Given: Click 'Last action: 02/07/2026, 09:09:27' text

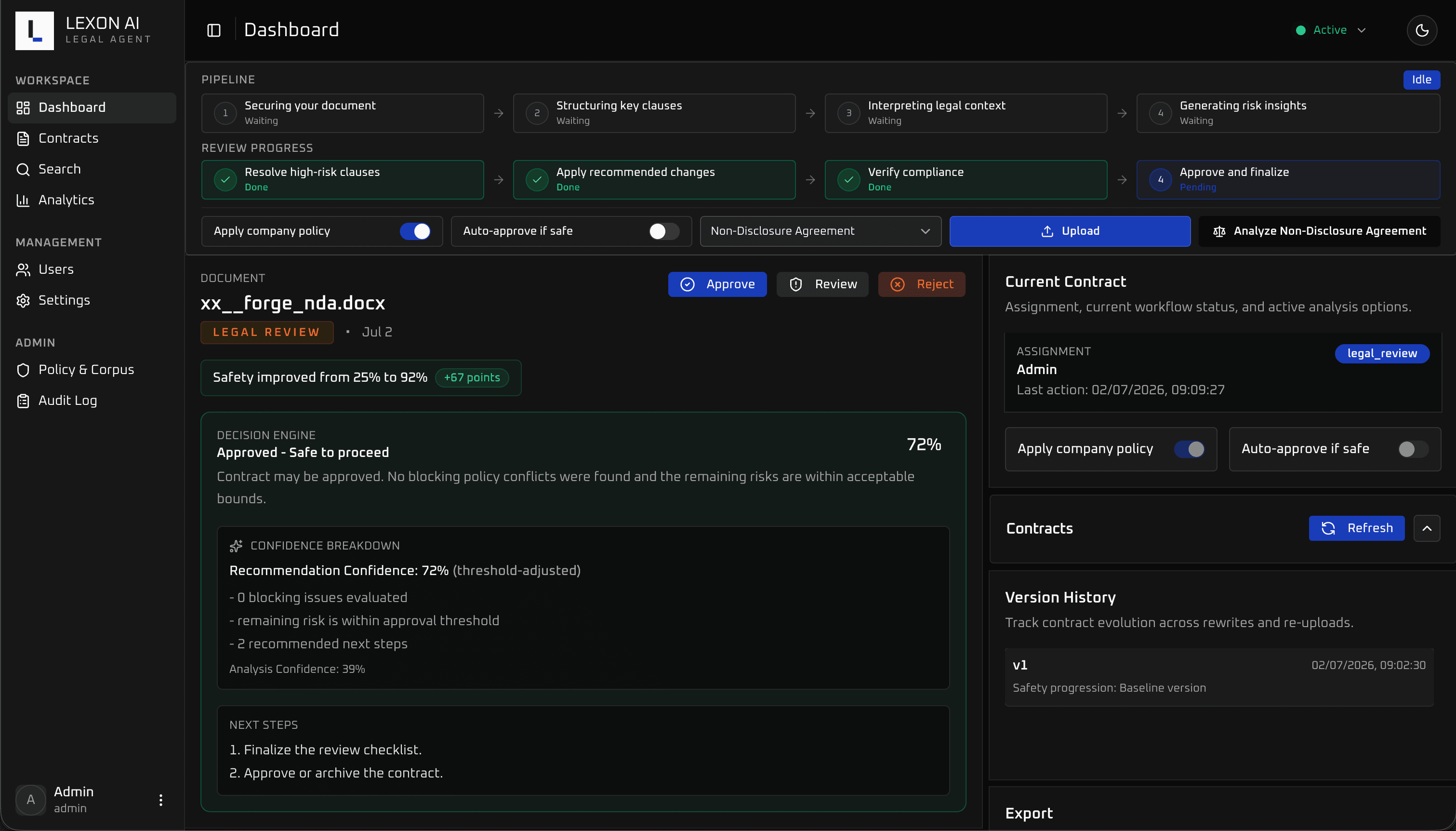Looking at the screenshot, I should click(1120, 390).
